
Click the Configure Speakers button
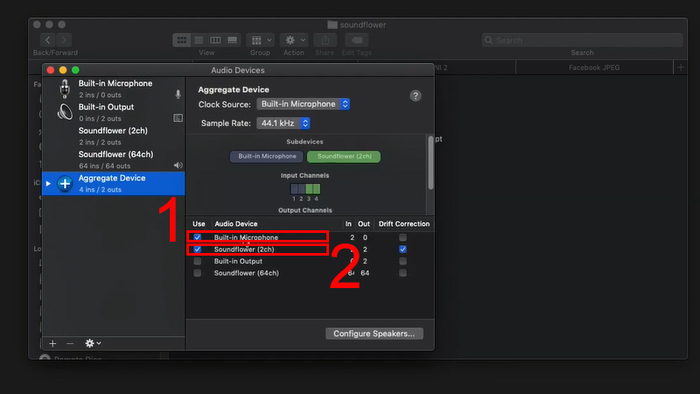click(x=374, y=334)
